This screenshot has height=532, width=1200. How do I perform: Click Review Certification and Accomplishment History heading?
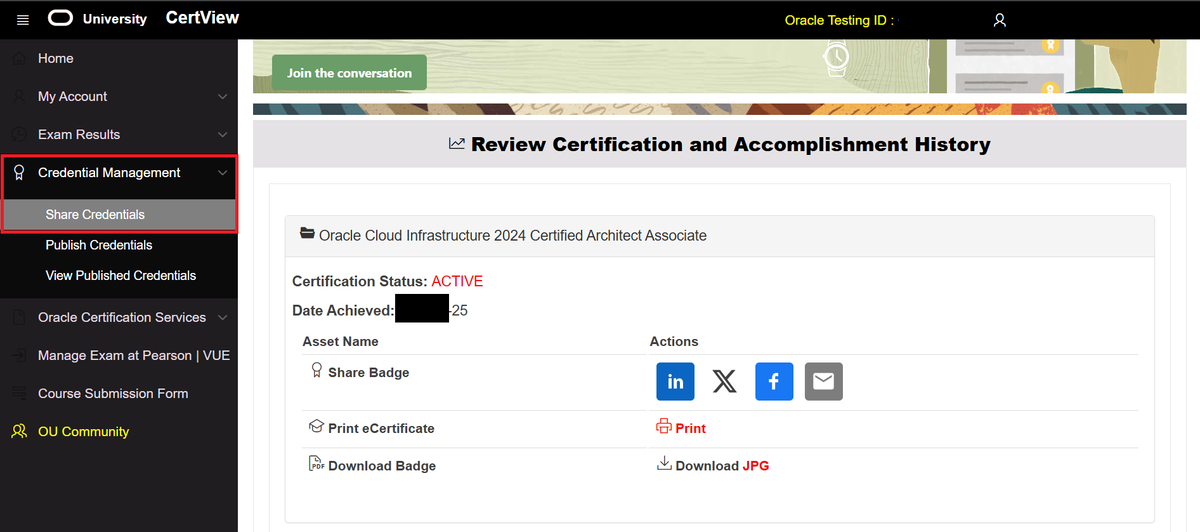click(x=731, y=144)
